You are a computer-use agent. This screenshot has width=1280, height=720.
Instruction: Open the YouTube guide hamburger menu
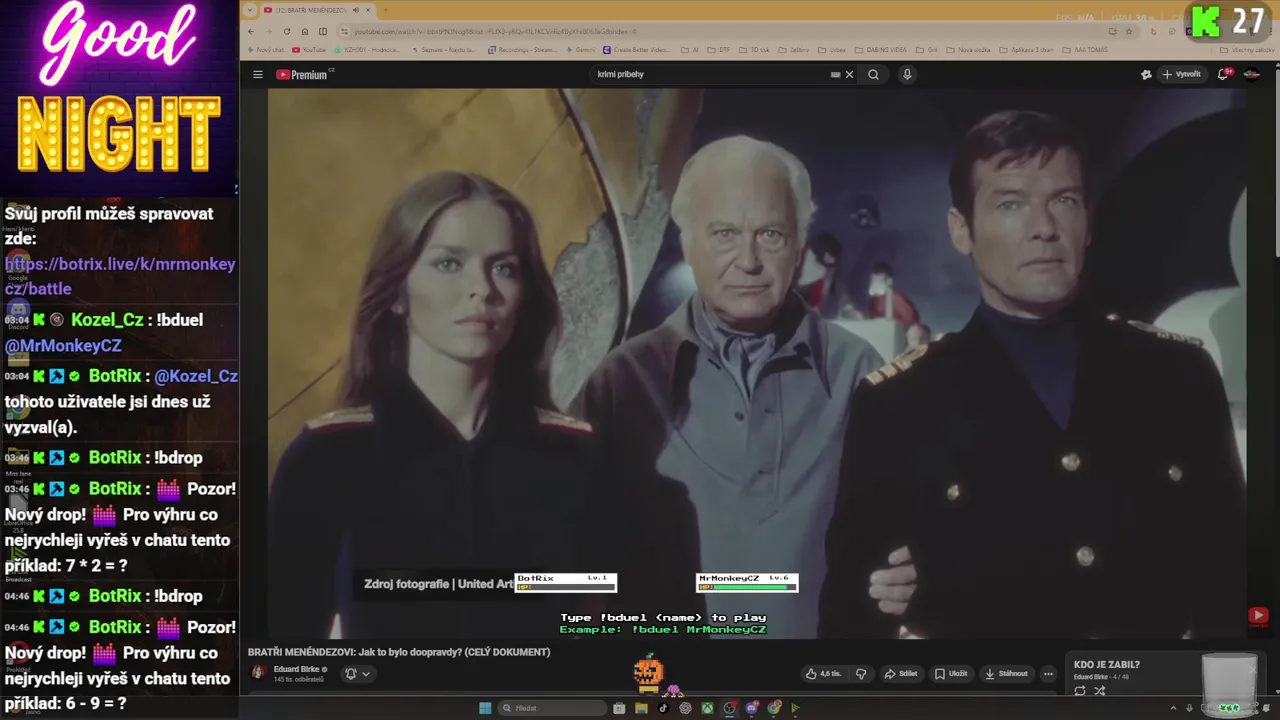257,74
